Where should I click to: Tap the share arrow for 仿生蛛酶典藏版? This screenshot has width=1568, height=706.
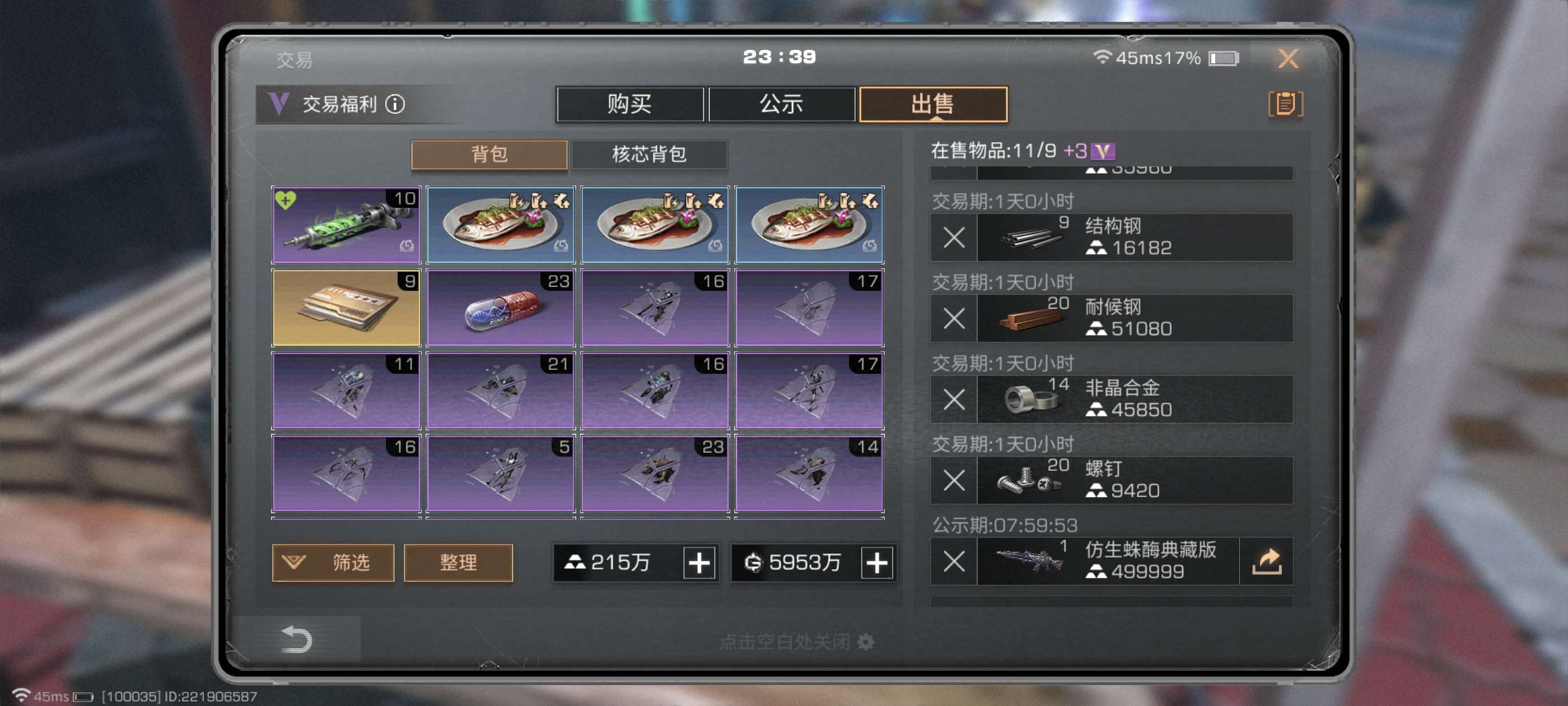click(x=1267, y=560)
